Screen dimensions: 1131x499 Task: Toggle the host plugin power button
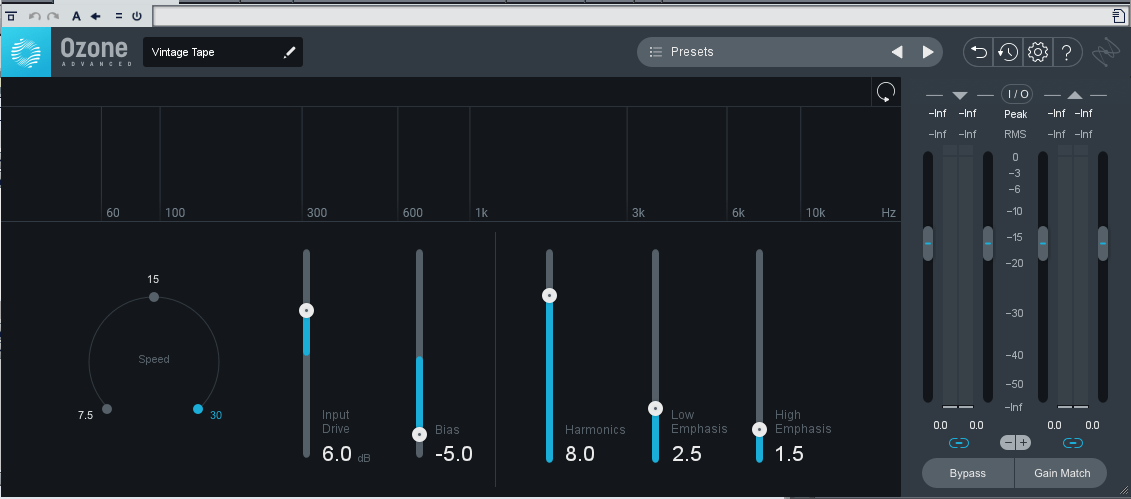136,16
